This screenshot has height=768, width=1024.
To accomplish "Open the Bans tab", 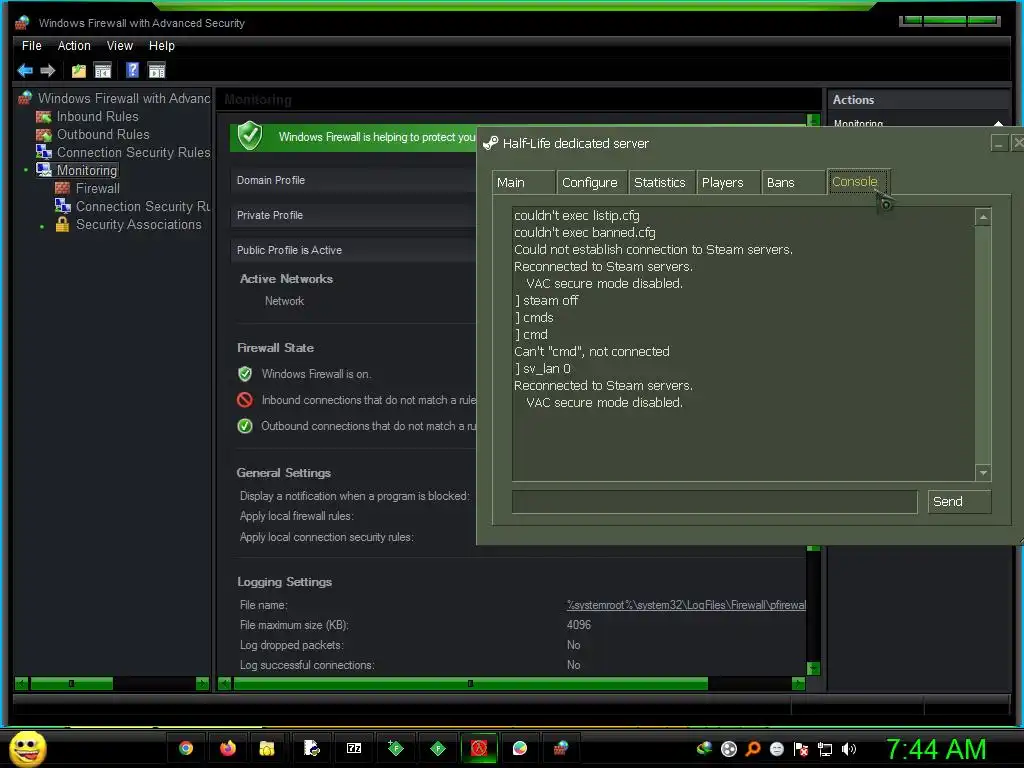I will (792, 182).
